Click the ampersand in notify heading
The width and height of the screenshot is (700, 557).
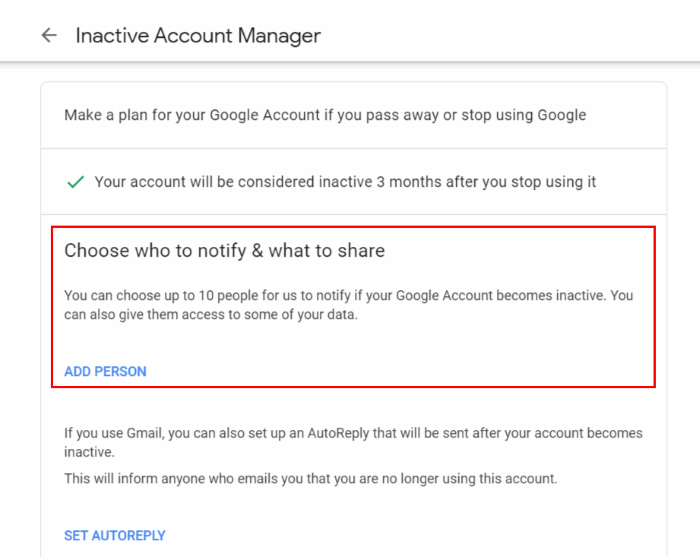(x=258, y=251)
